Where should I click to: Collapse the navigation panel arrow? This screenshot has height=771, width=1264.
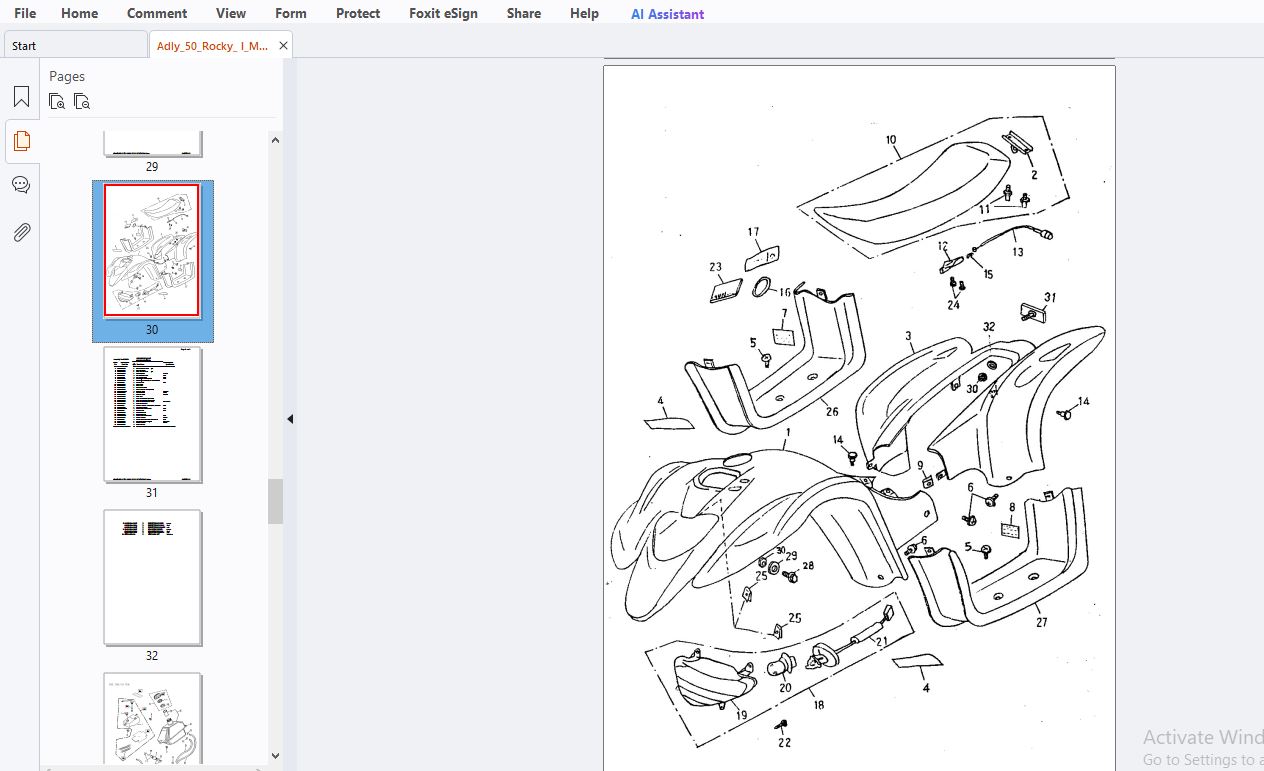[290, 419]
